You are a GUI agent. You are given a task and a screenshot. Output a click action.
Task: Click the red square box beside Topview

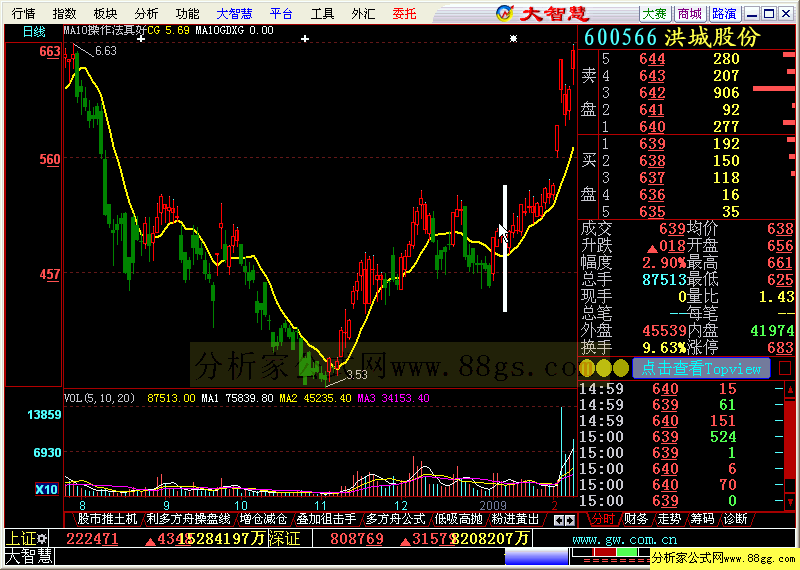coord(785,368)
